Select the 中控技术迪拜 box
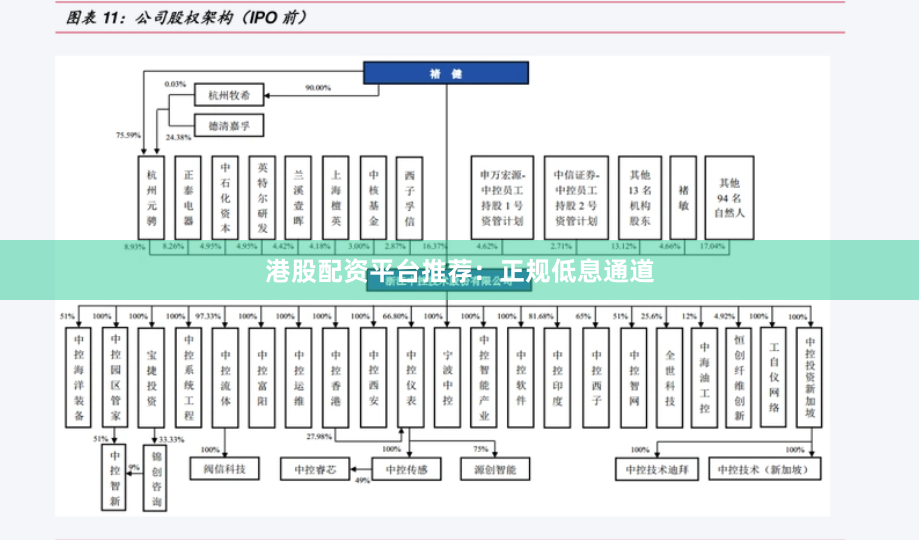This screenshot has height=540, width=919. pyautogui.click(x=657, y=469)
